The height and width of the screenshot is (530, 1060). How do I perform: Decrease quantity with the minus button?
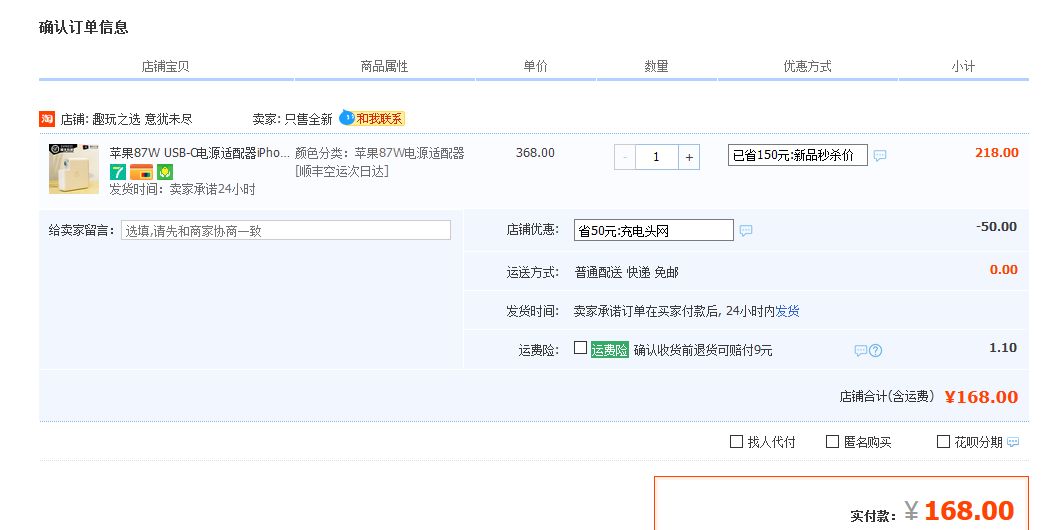[x=625, y=157]
